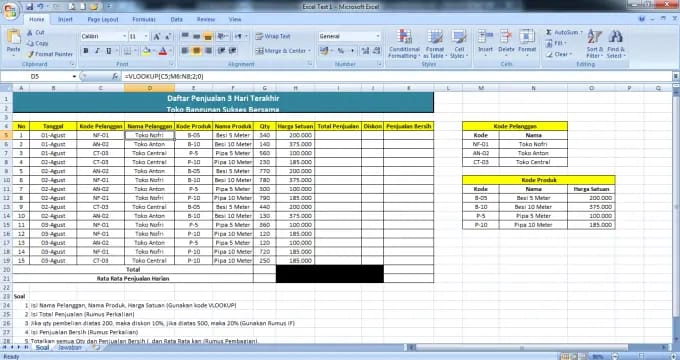
Task: Toggle Align Text Left
Action: (185, 51)
